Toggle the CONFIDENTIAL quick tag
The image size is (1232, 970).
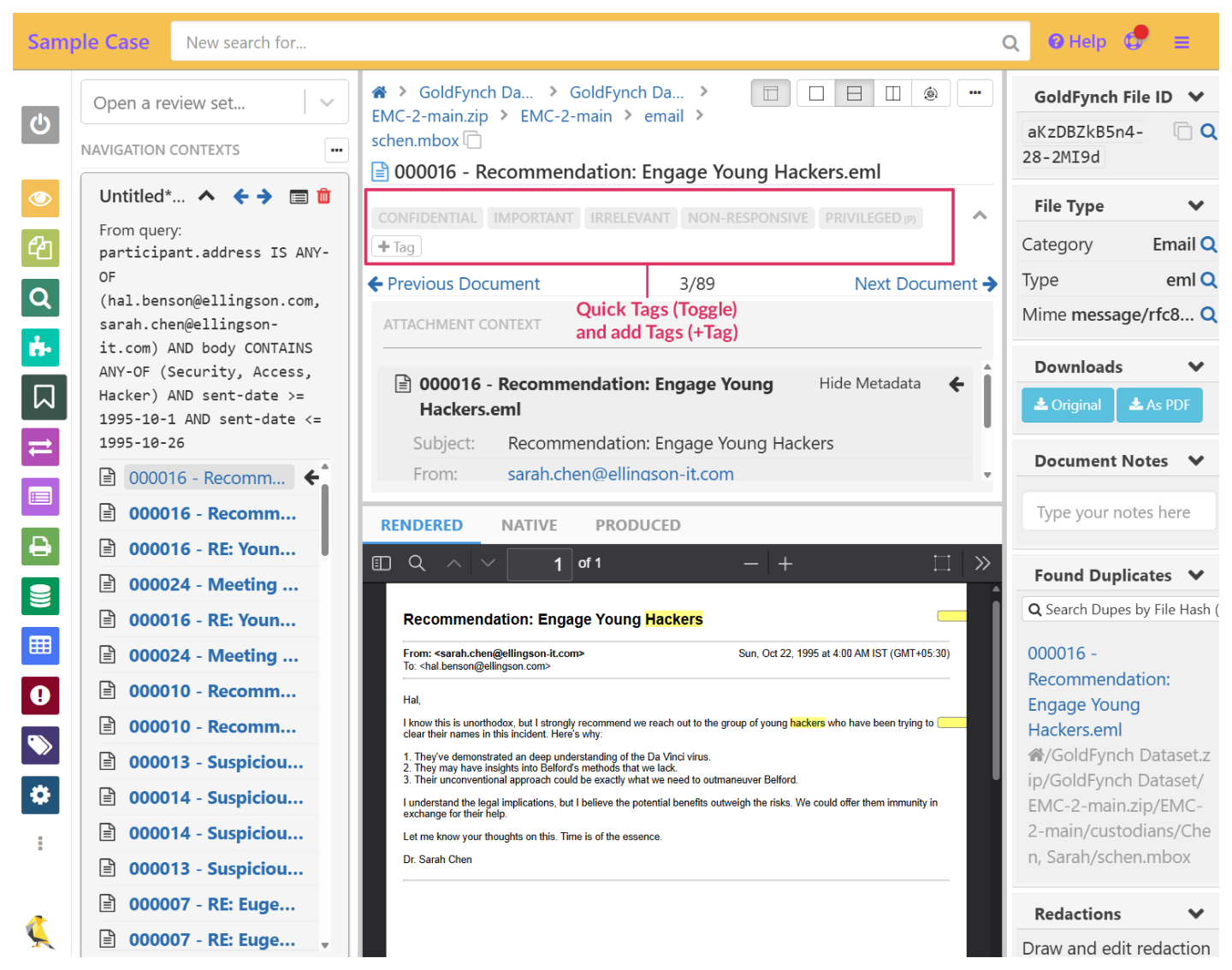coord(427,218)
